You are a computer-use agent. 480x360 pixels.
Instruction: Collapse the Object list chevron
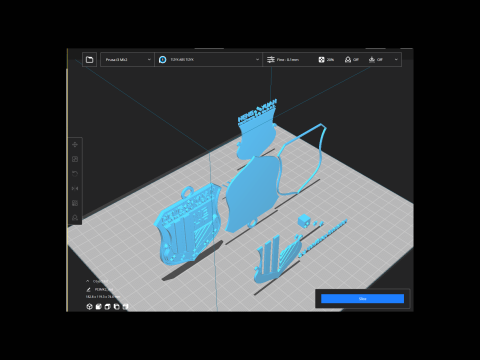coord(87,281)
